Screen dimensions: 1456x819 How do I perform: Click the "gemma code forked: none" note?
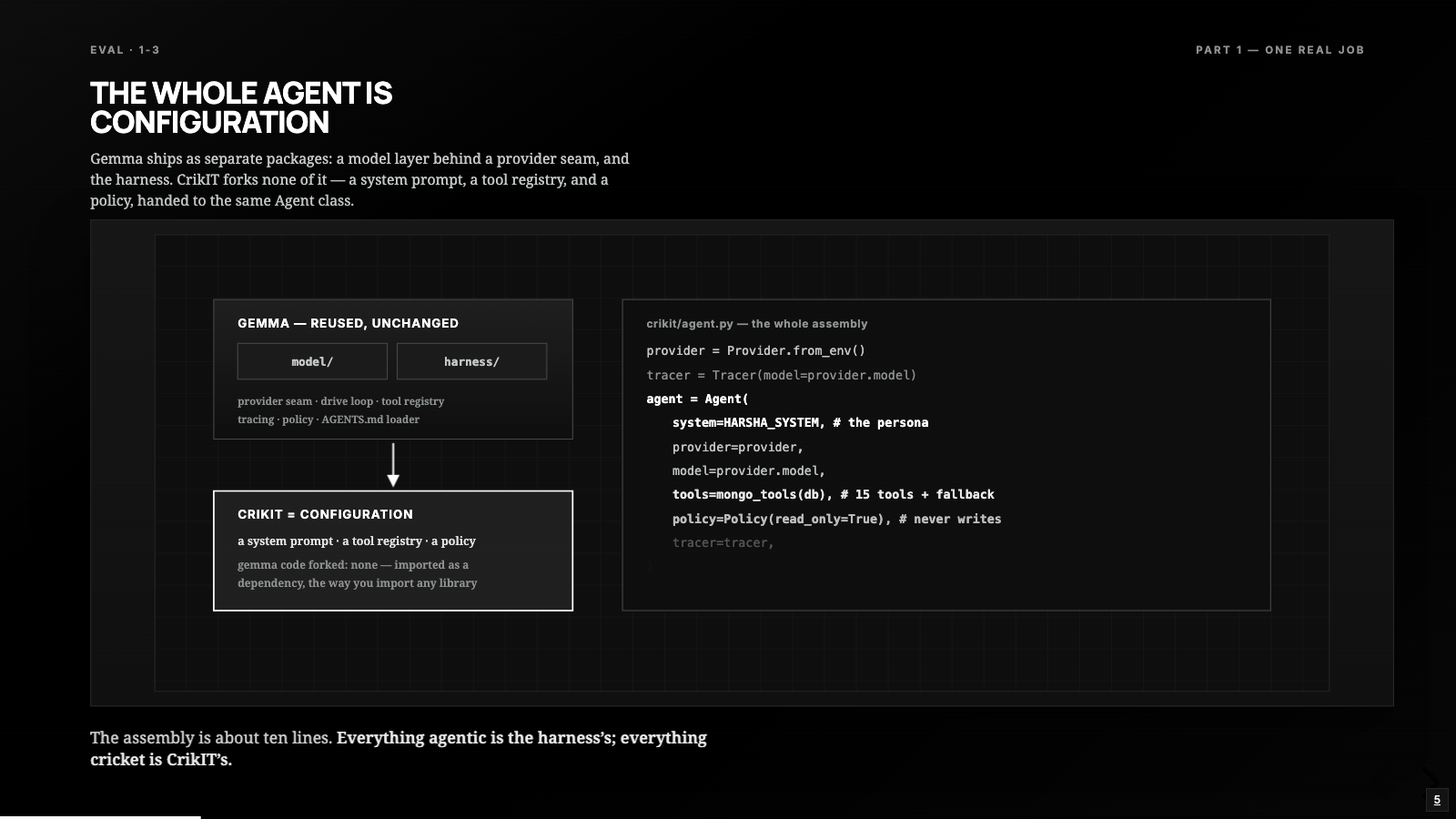click(x=357, y=574)
